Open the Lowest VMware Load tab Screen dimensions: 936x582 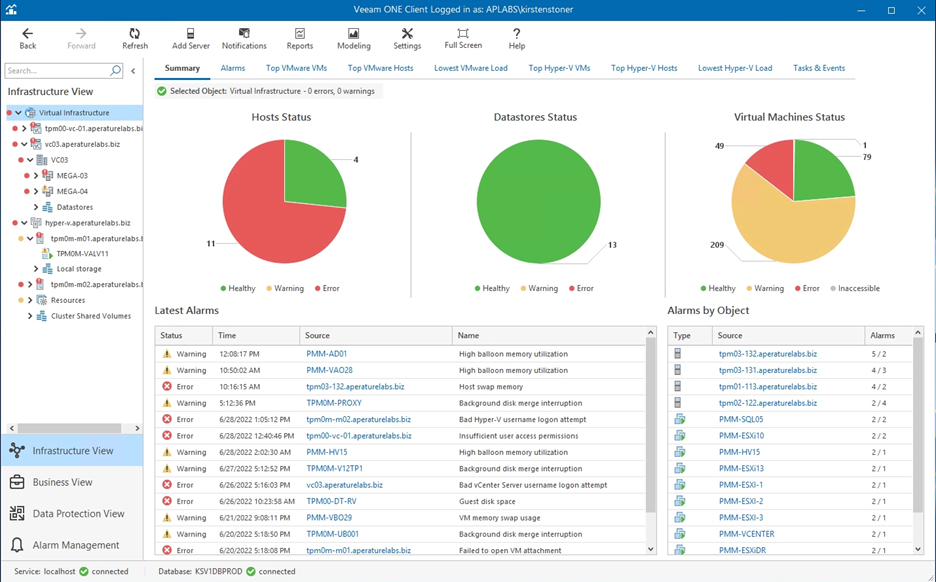tap(470, 68)
